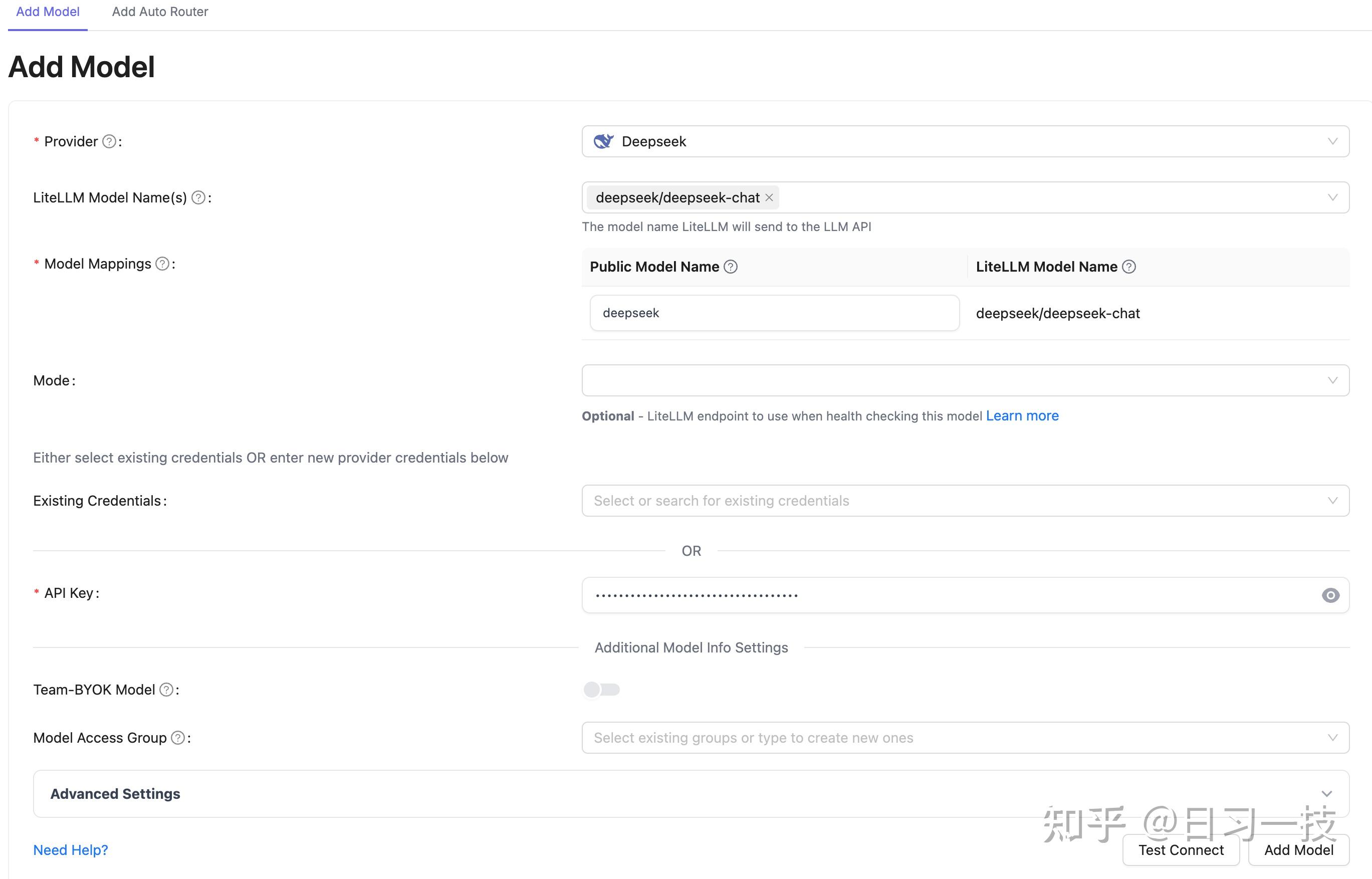Open the Existing Credentials dropdown

965,501
